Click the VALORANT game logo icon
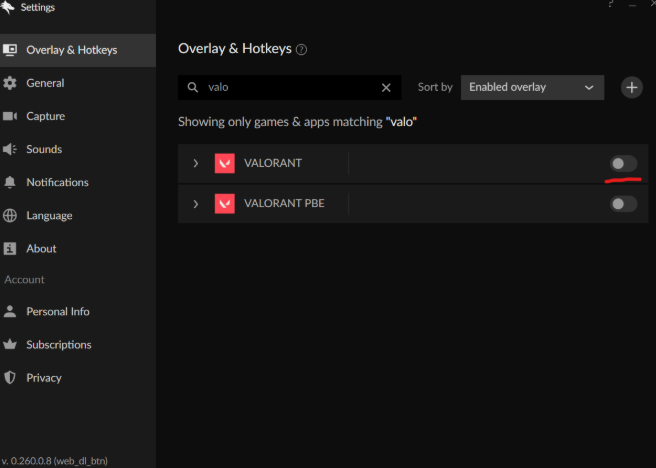Image resolution: width=656 pixels, height=468 pixels. [x=224, y=163]
